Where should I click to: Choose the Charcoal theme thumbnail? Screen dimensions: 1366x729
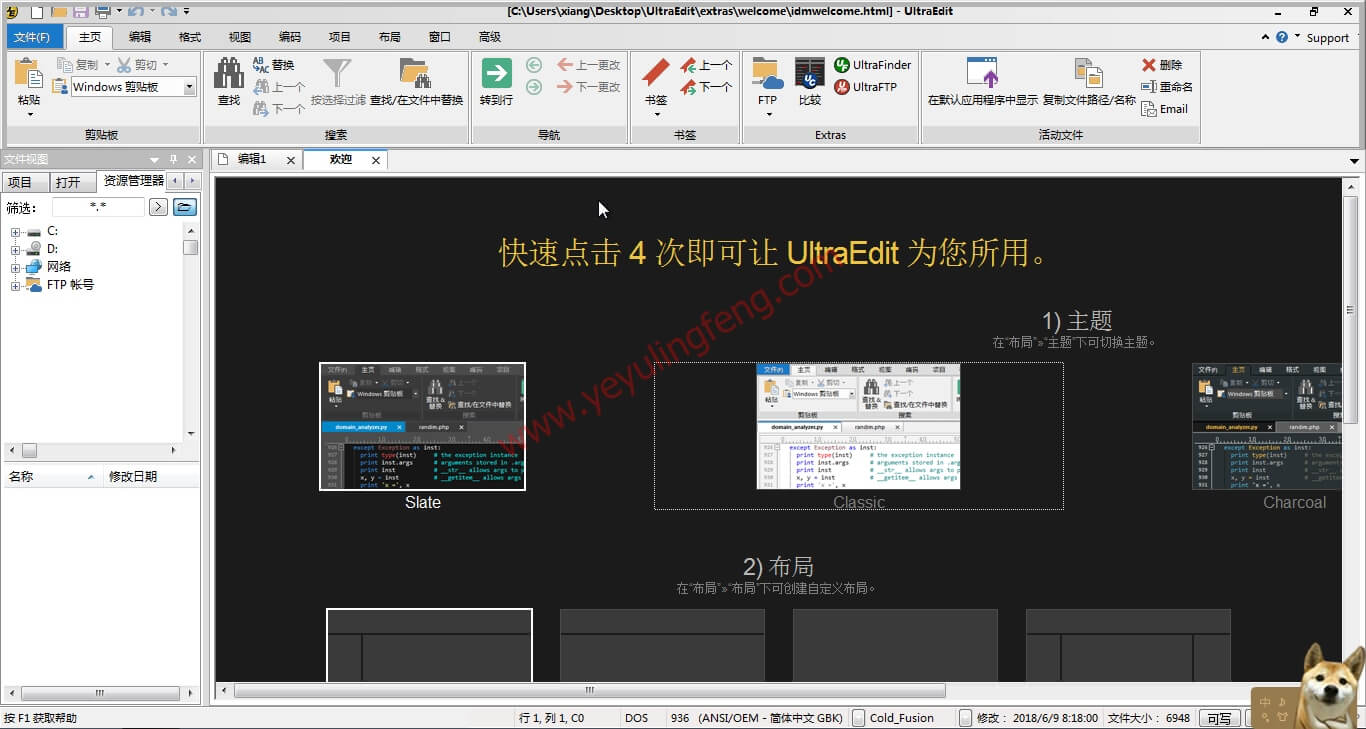[1267, 426]
